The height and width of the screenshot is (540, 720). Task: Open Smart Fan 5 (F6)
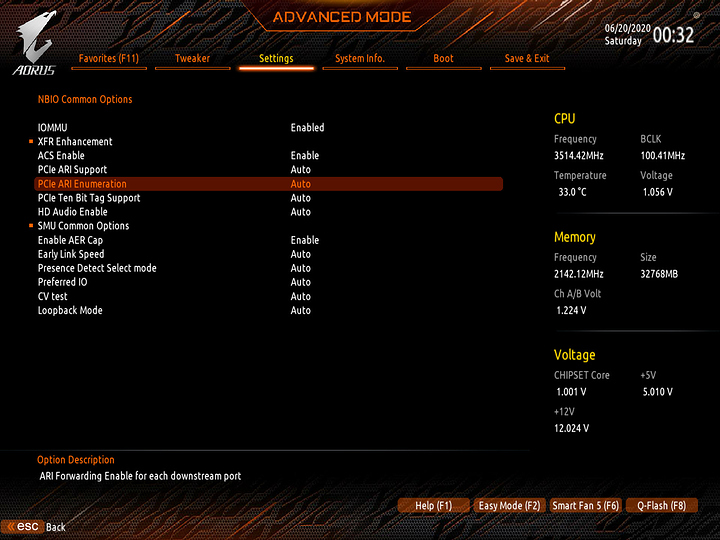[x=586, y=506]
